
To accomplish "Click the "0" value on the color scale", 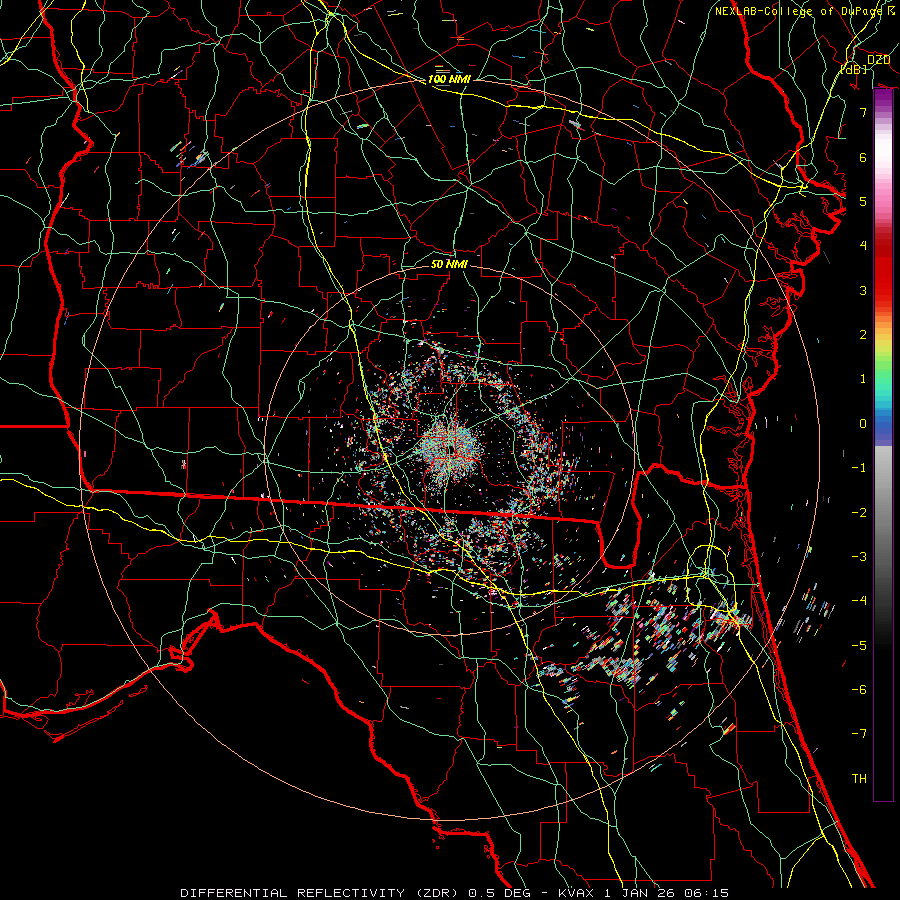I will coord(863,424).
